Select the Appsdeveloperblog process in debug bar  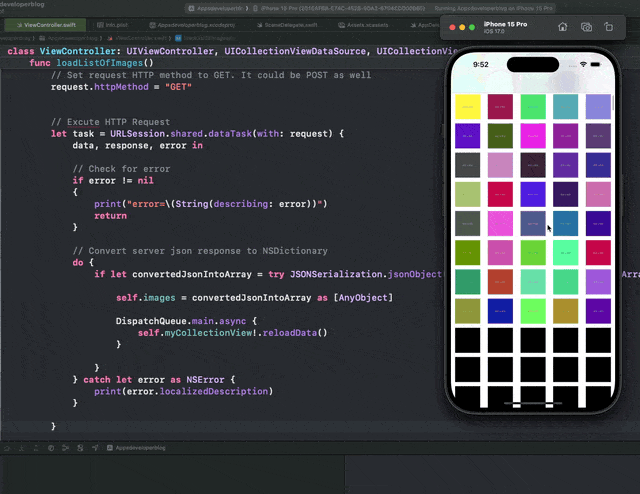click(136, 448)
